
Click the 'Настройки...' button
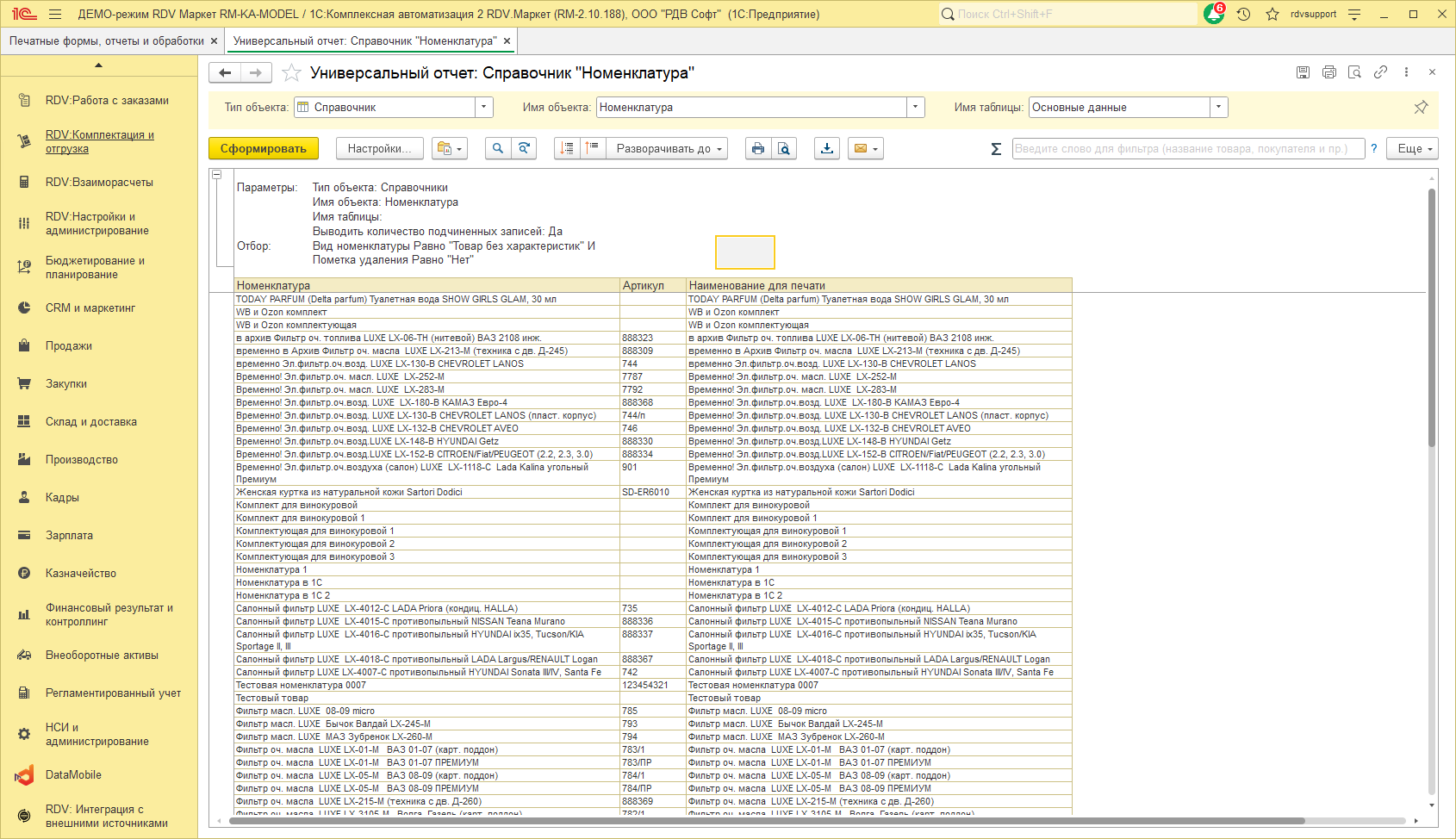[379, 148]
